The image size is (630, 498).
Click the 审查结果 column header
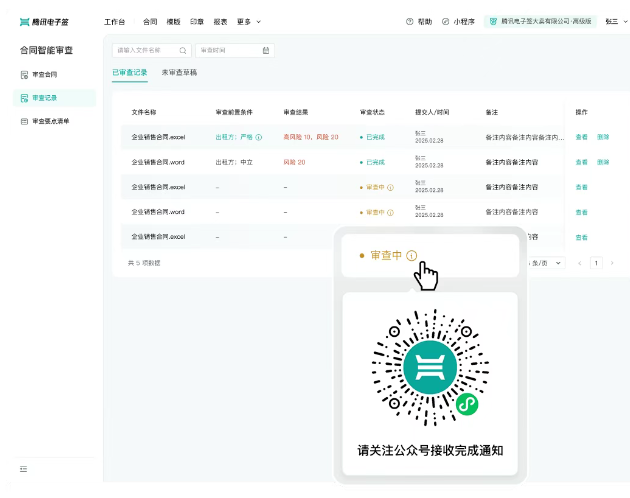tap(296, 112)
